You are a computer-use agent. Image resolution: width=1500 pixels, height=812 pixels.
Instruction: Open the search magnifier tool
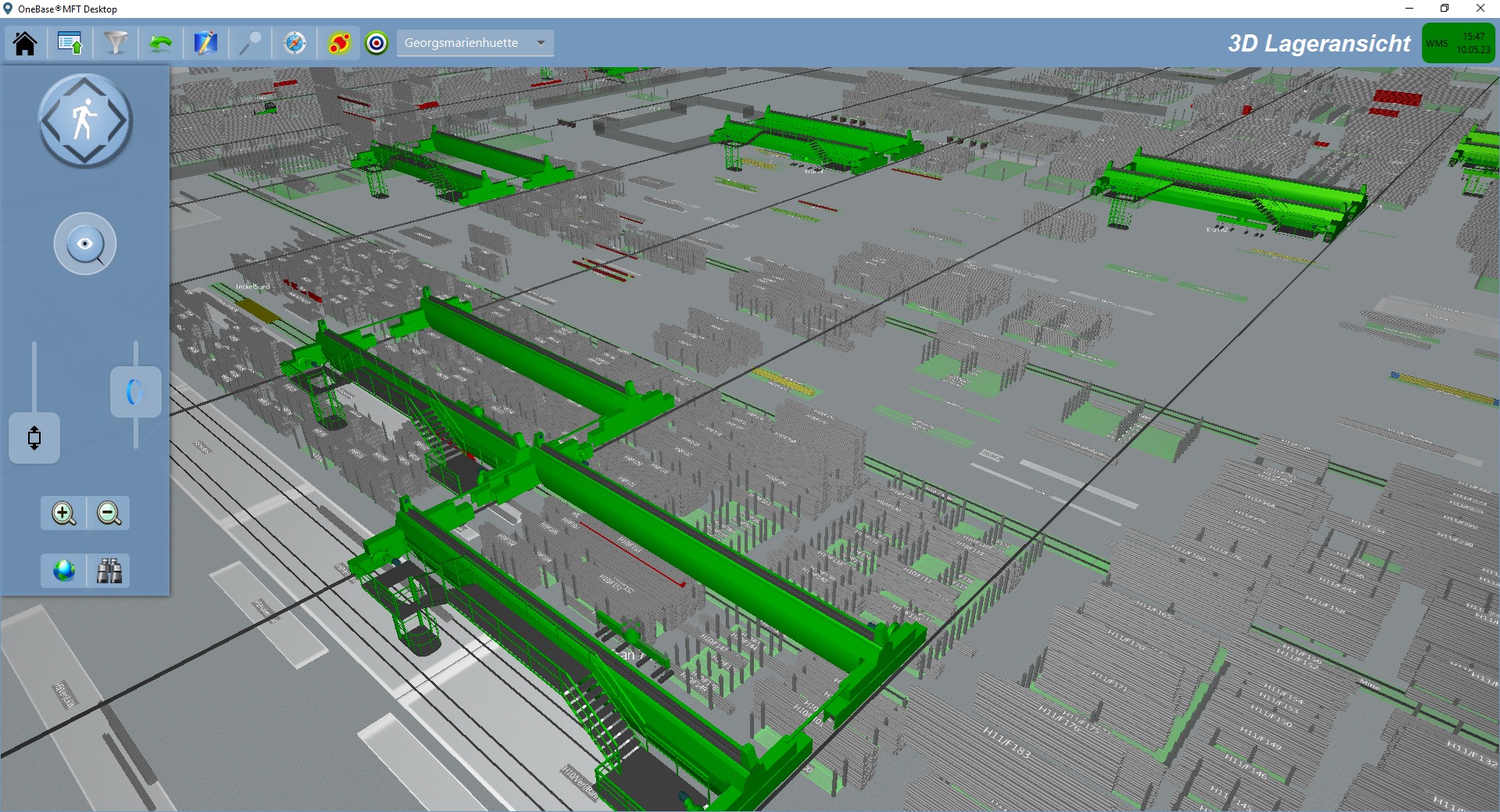(250, 43)
